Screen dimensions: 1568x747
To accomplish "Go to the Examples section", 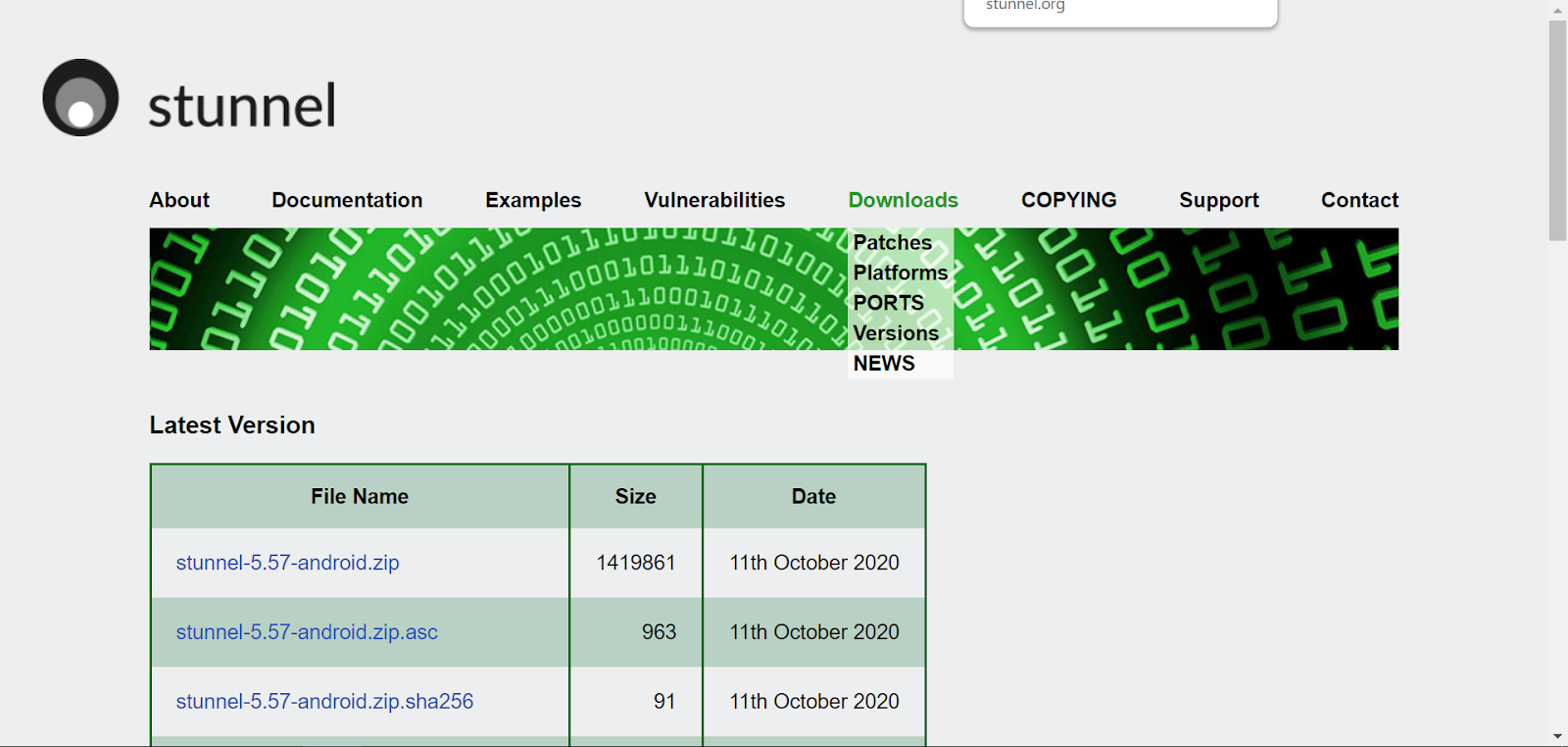I will (533, 200).
